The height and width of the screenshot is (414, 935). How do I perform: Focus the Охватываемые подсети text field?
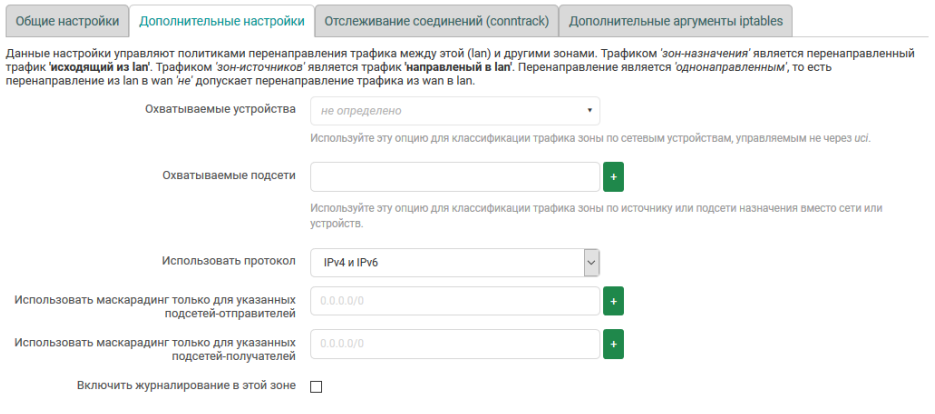tap(454, 177)
